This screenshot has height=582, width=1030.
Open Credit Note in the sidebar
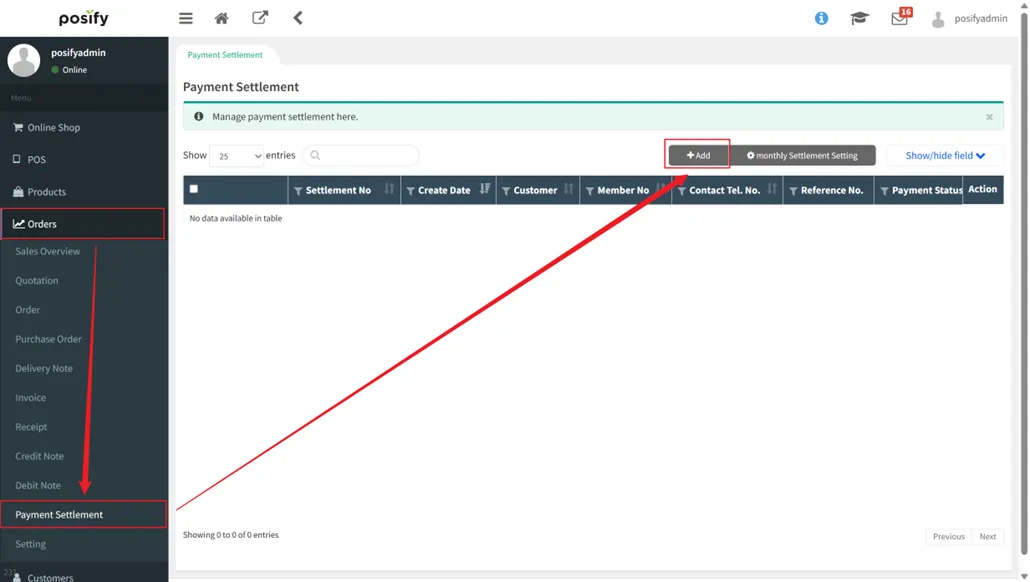click(39, 456)
